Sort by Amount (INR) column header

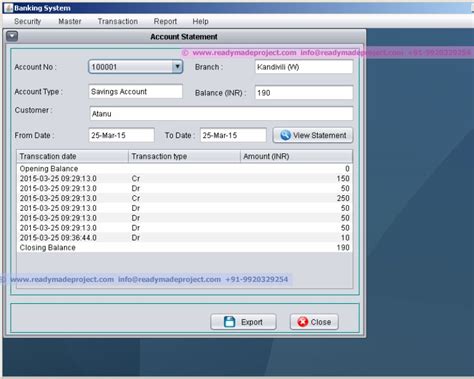[x=296, y=156]
